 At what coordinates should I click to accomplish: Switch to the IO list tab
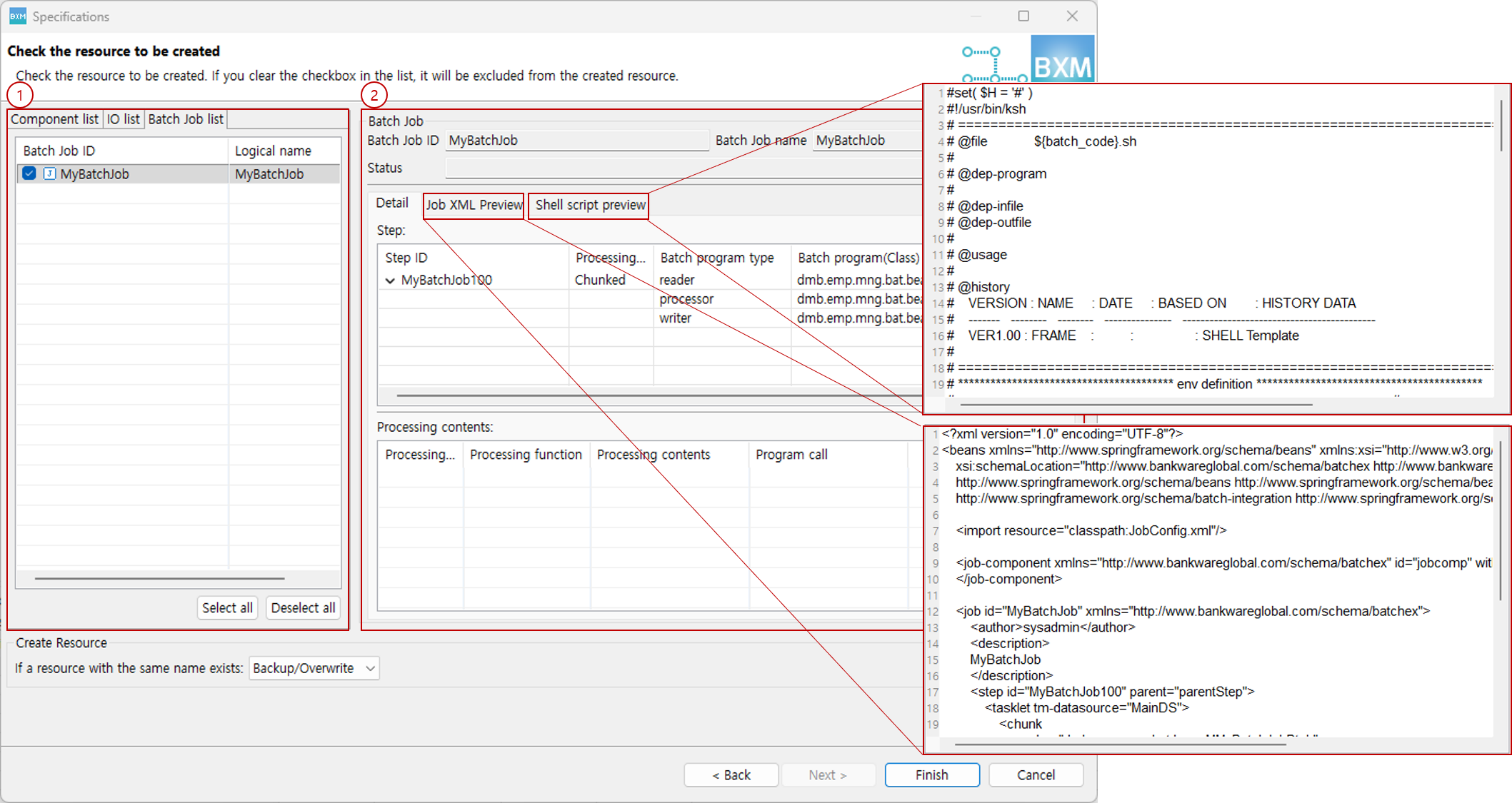(123, 118)
